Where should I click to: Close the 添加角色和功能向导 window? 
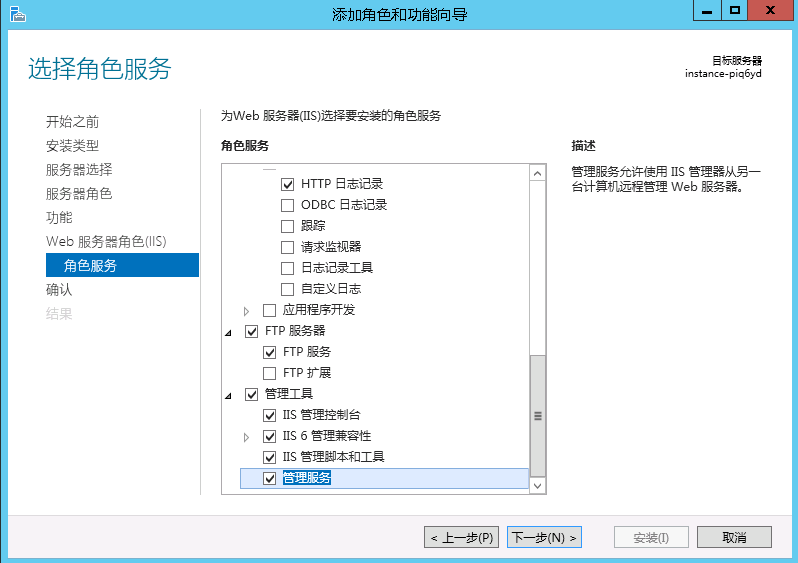tap(771, 10)
